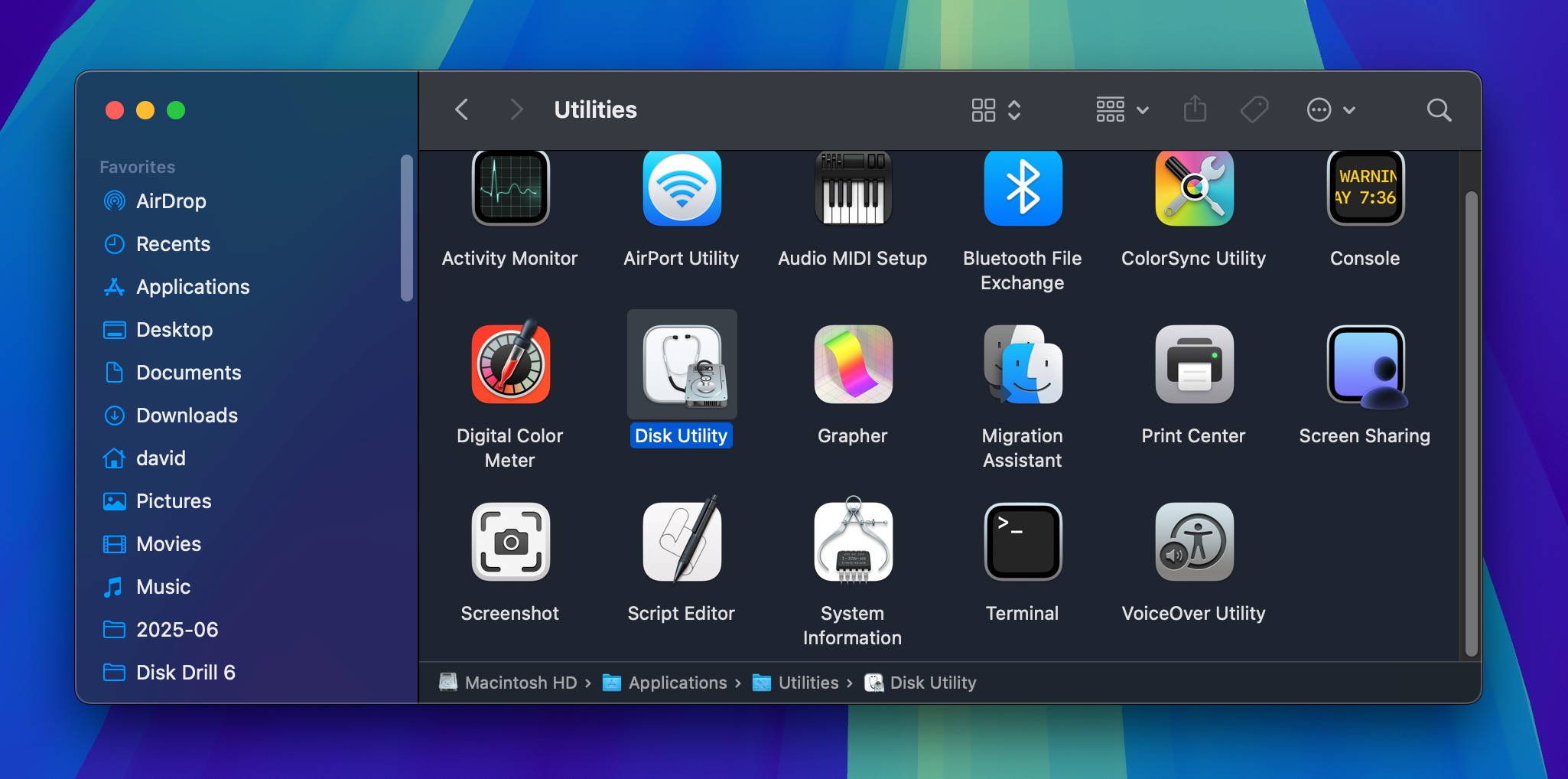Click the Screenshot app icon

[510, 542]
